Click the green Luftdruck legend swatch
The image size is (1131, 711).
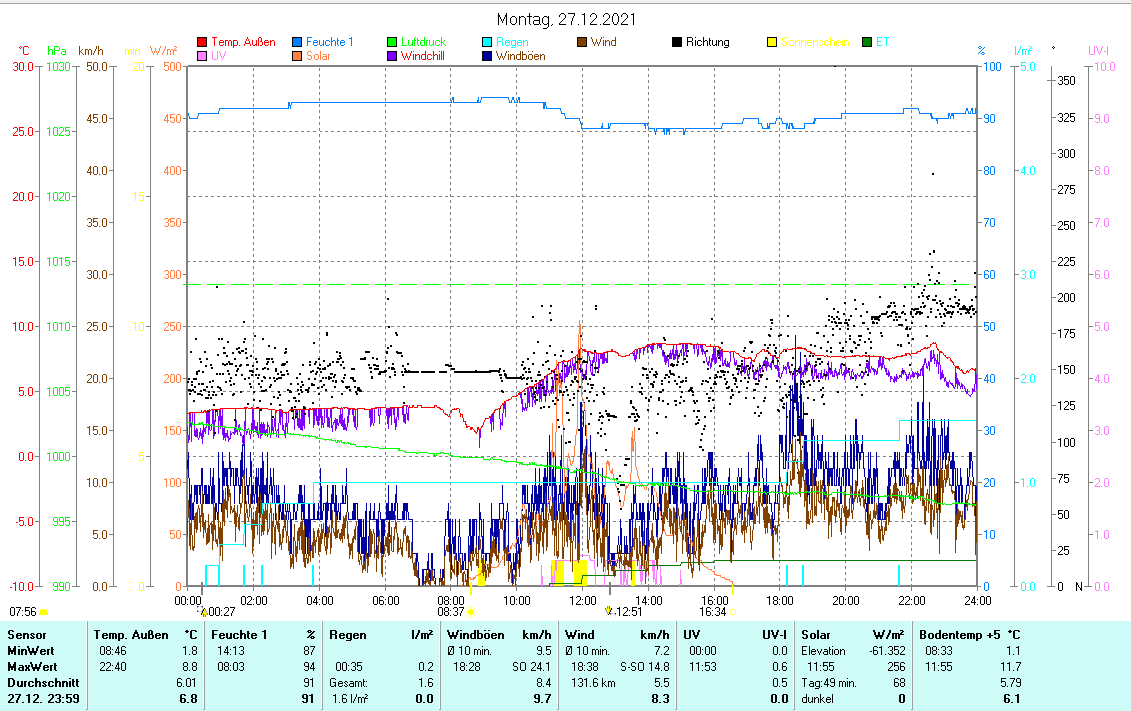point(392,43)
